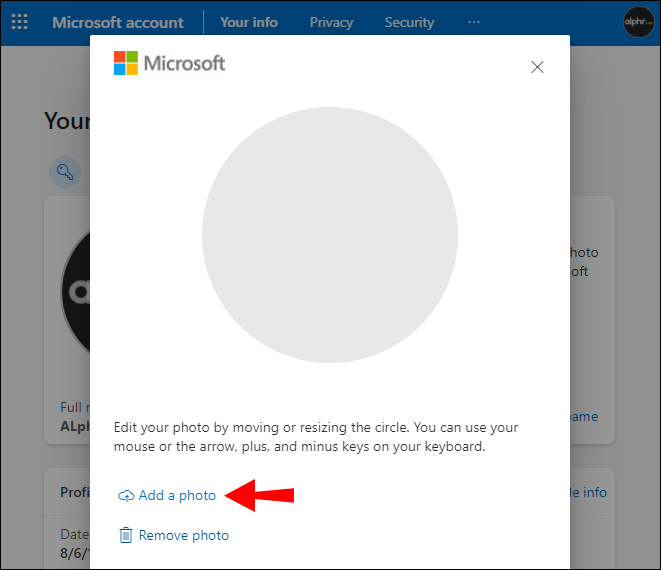Viewport: 661px width, 570px height.
Task: Switch to the Your info tab
Action: (x=249, y=22)
